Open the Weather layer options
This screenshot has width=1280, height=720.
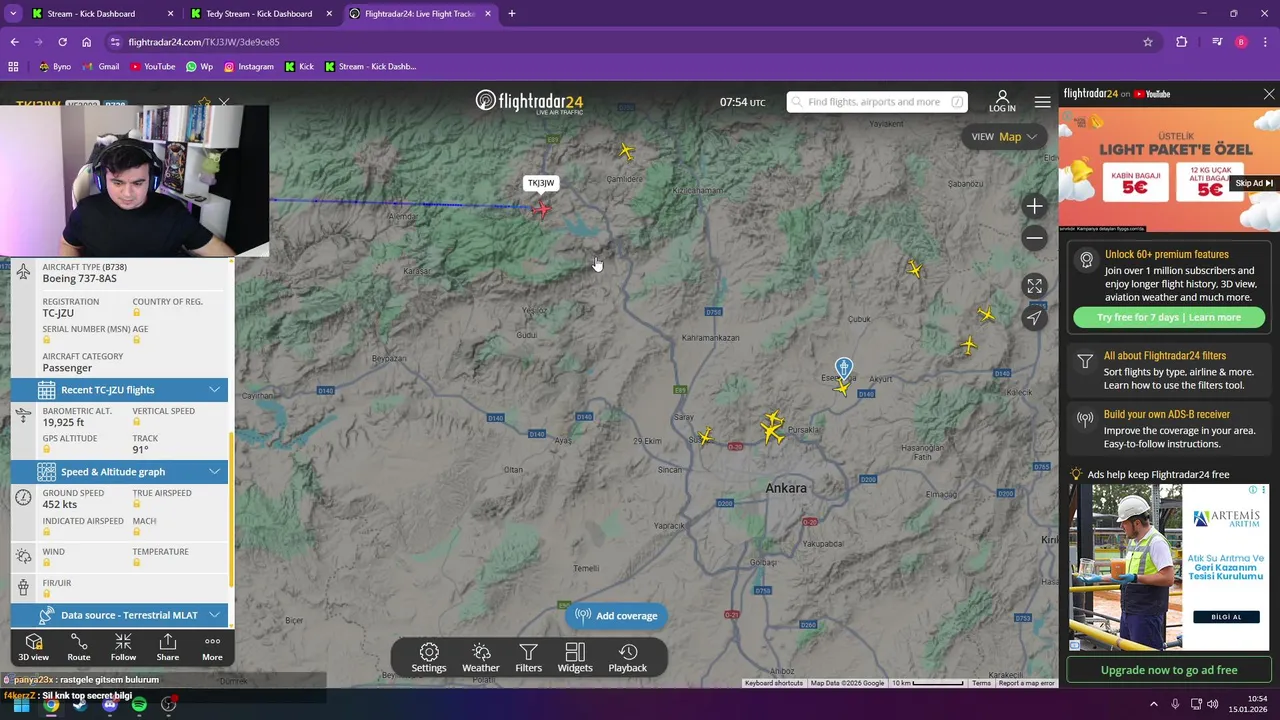[480, 658]
